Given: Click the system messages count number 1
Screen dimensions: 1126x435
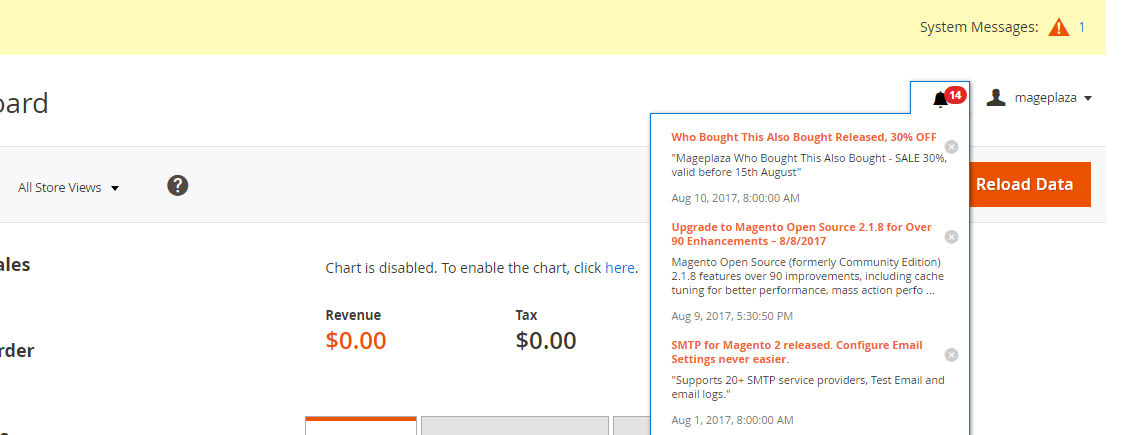Looking at the screenshot, I should (1081, 27).
